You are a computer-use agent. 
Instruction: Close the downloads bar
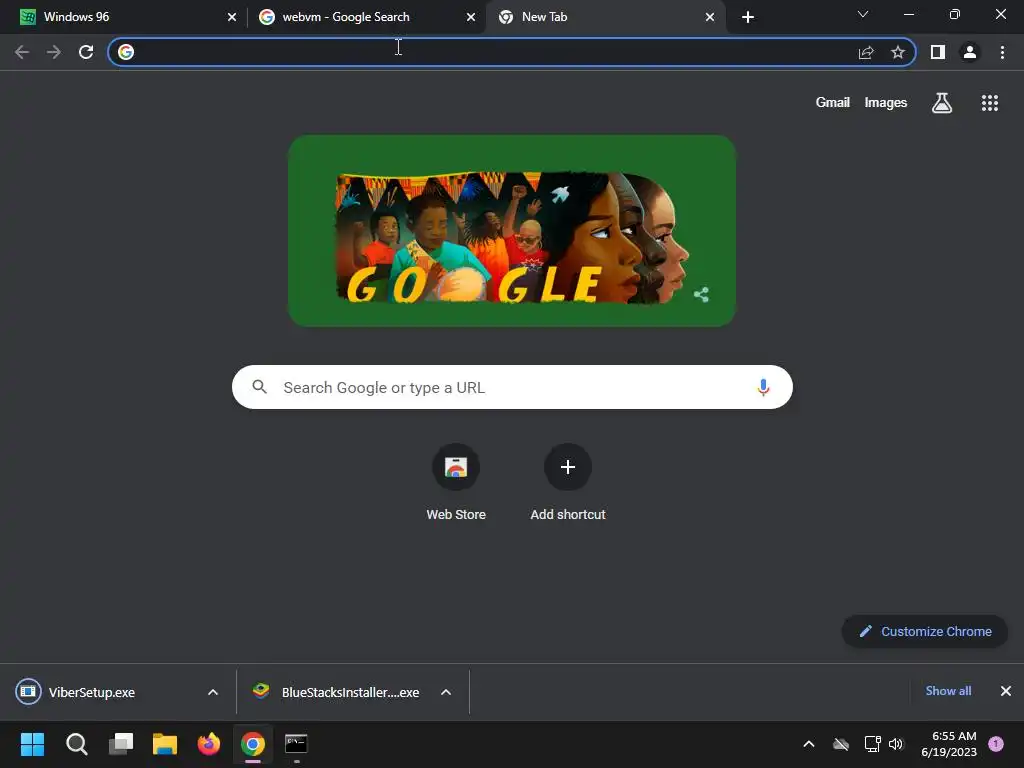[1006, 691]
